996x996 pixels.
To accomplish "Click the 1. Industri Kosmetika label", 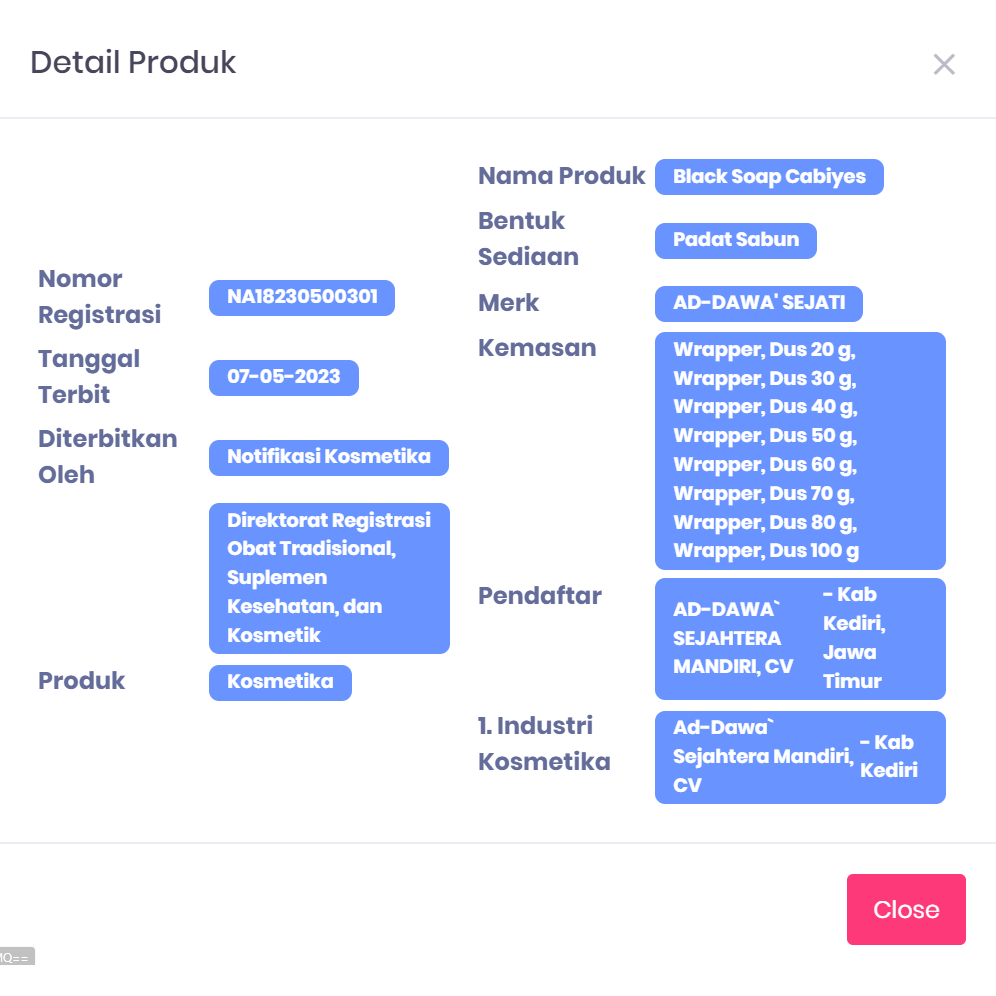I will (x=544, y=743).
